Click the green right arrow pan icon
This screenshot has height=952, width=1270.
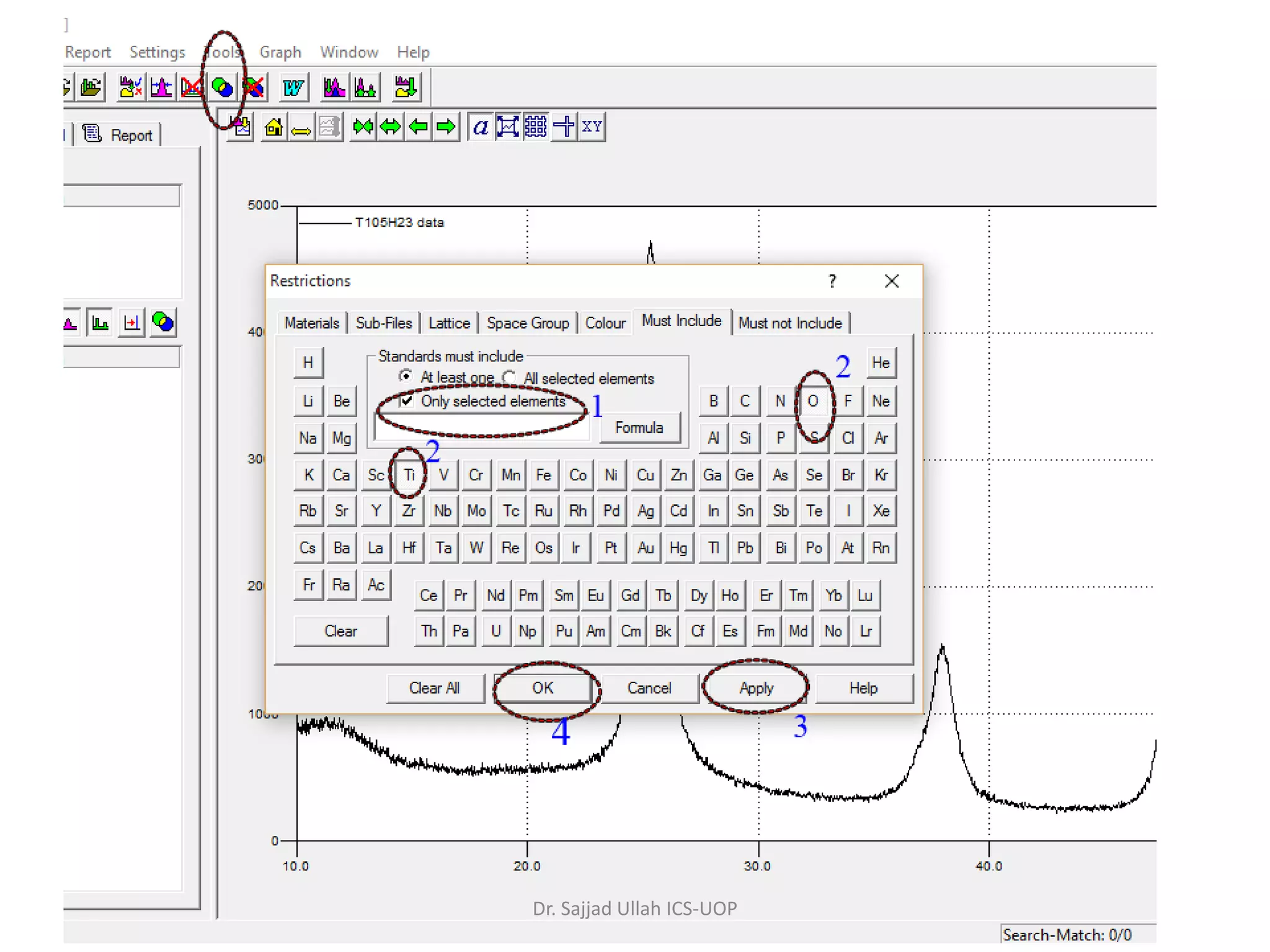tap(445, 127)
